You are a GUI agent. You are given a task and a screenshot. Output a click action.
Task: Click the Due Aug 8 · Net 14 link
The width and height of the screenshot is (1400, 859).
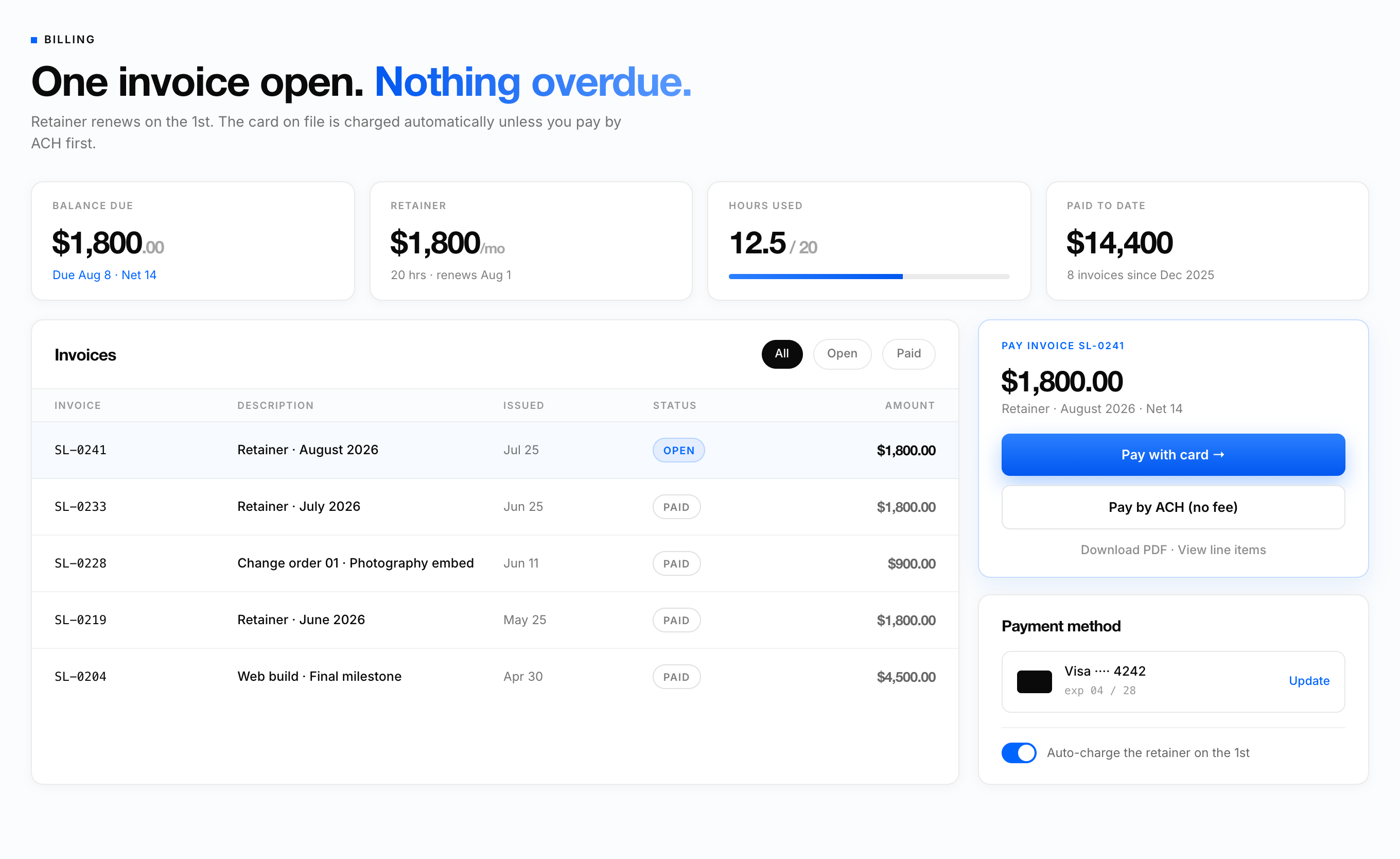pyautogui.click(x=104, y=275)
